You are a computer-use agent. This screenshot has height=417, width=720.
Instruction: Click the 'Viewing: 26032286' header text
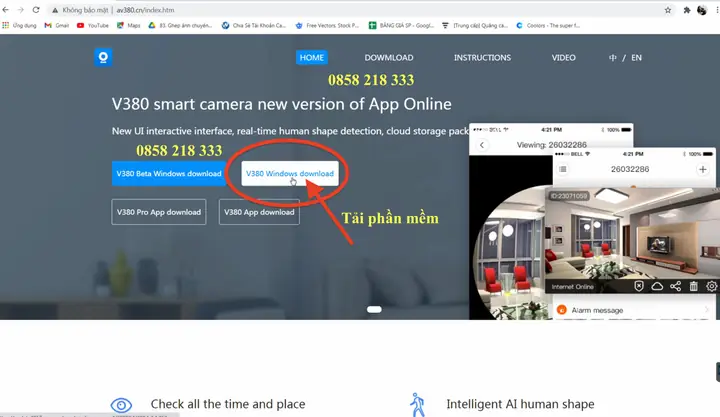(551, 145)
